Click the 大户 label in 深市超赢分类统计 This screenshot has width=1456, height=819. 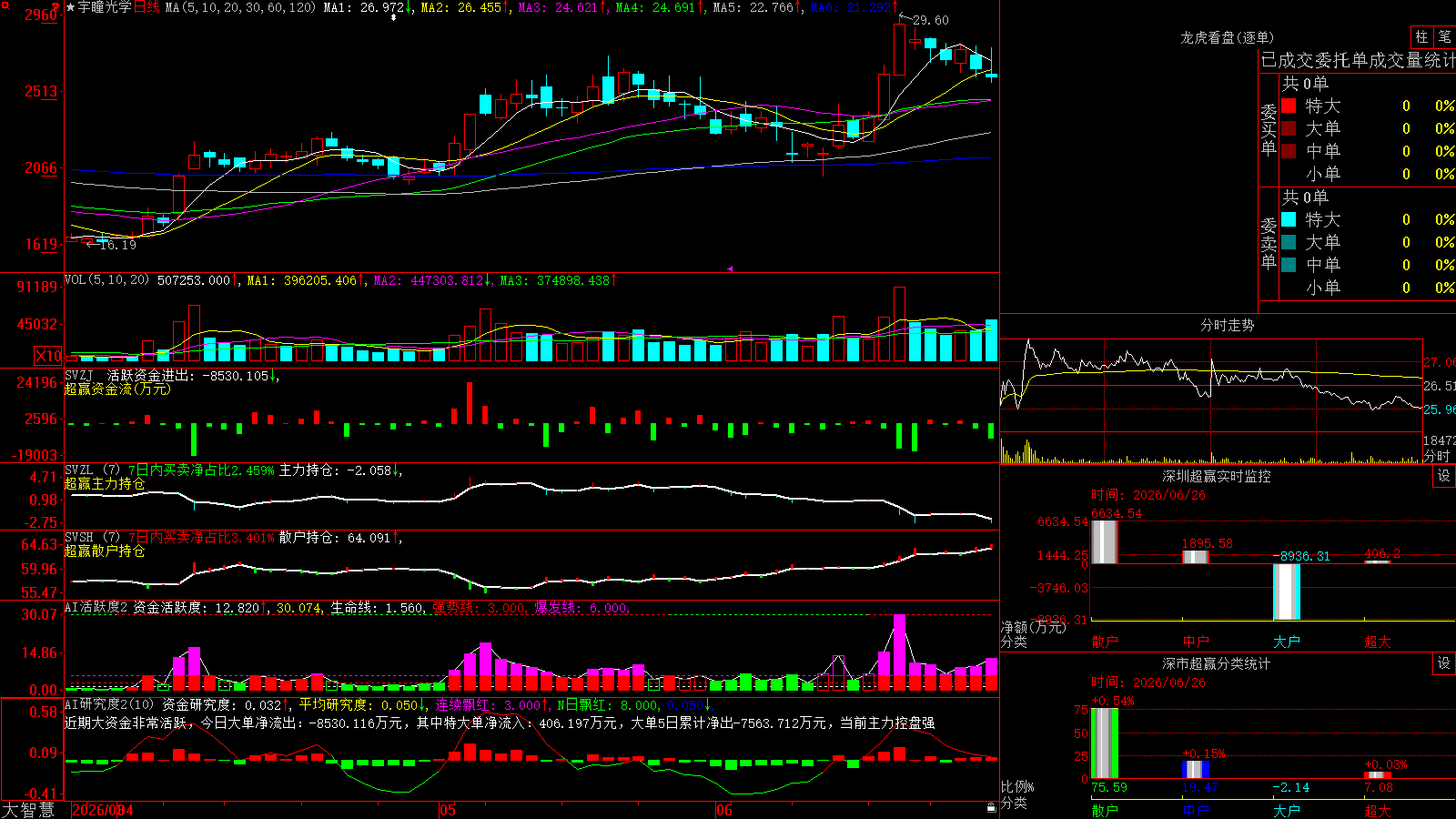tap(1287, 811)
